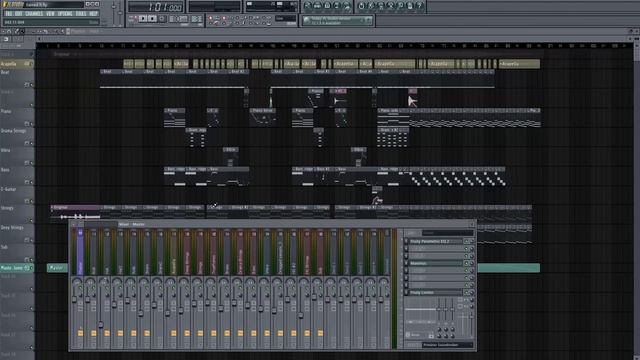Open the EDIT menu
The width and height of the screenshot is (640, 360).
pos(19,13)
